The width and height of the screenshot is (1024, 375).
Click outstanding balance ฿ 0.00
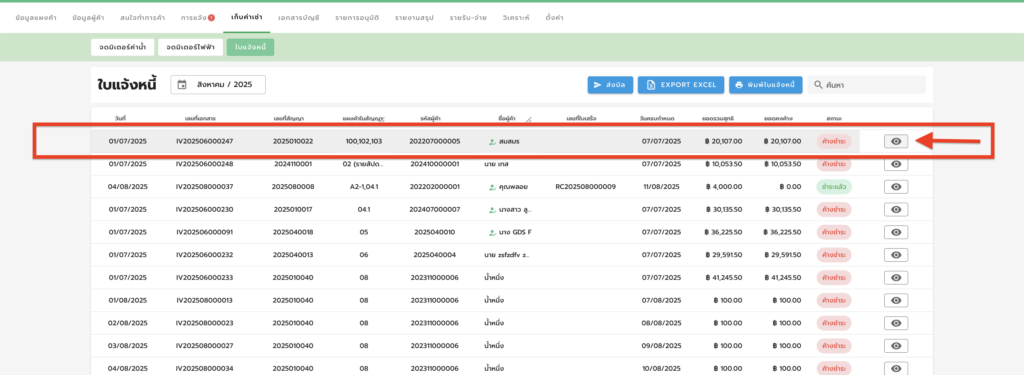(790, 187)
